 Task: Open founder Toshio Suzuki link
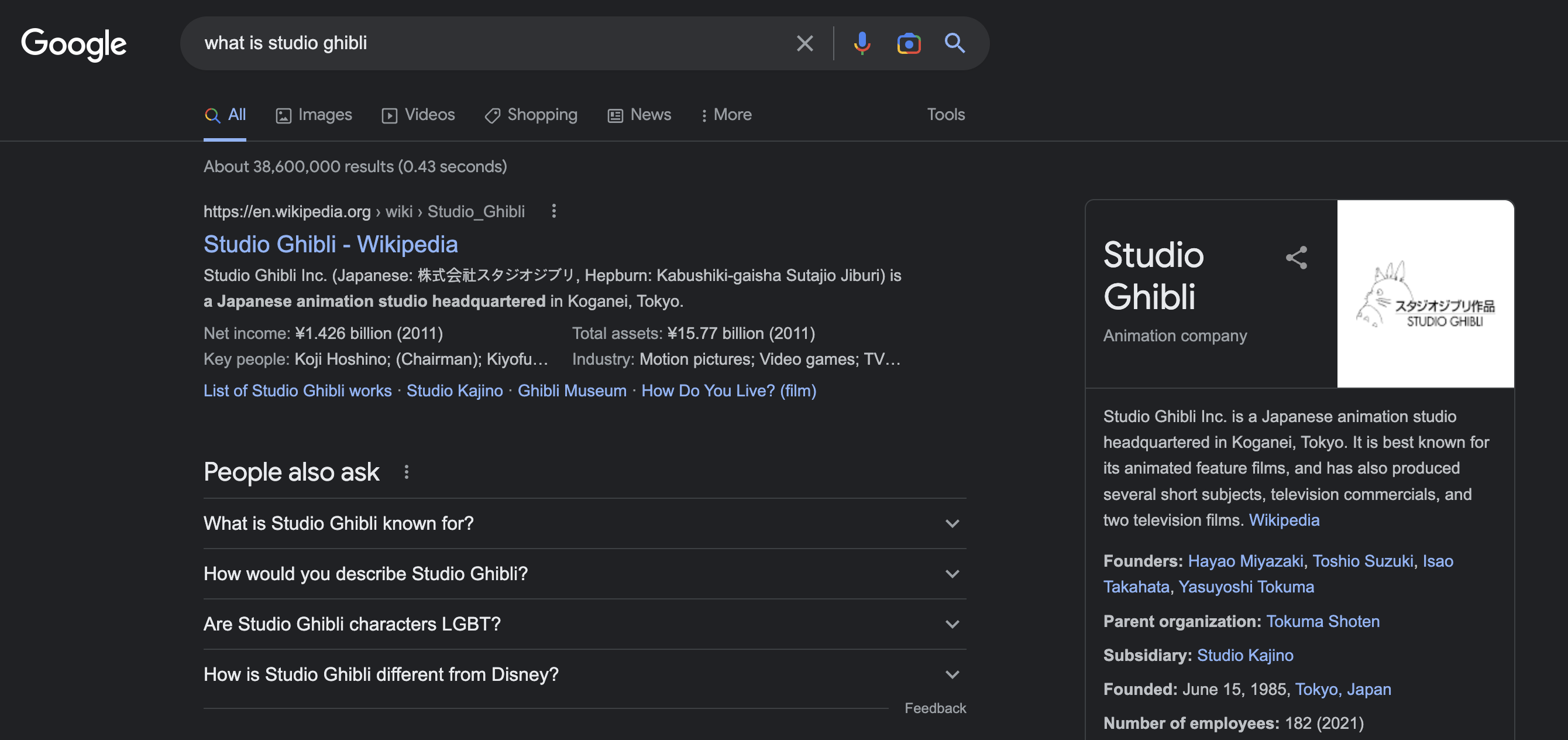click(1363, 560)
